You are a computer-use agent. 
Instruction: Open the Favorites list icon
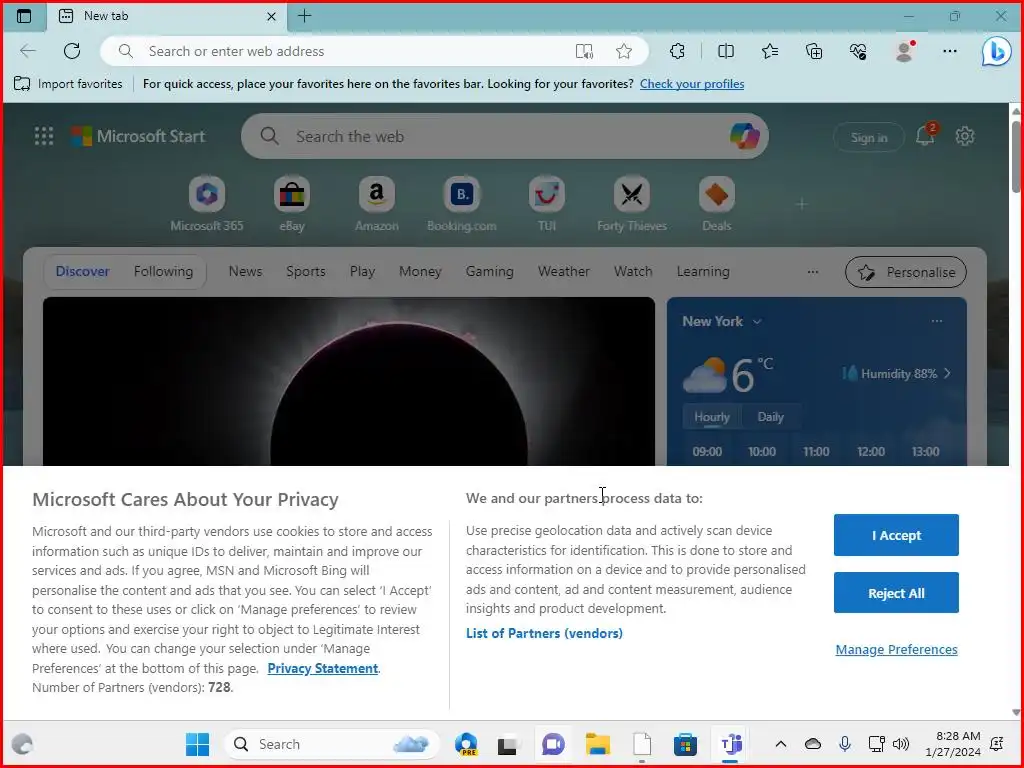[770, 51]
